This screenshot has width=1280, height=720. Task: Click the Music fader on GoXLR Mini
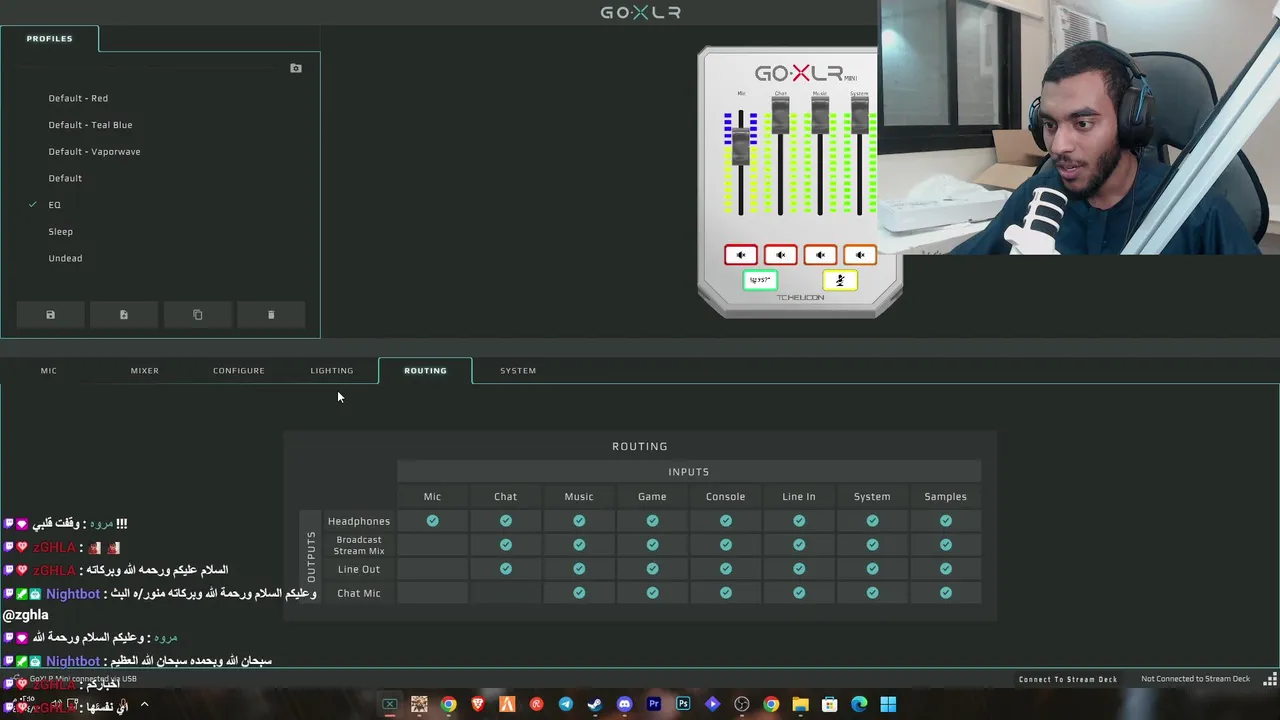point(820,115)
